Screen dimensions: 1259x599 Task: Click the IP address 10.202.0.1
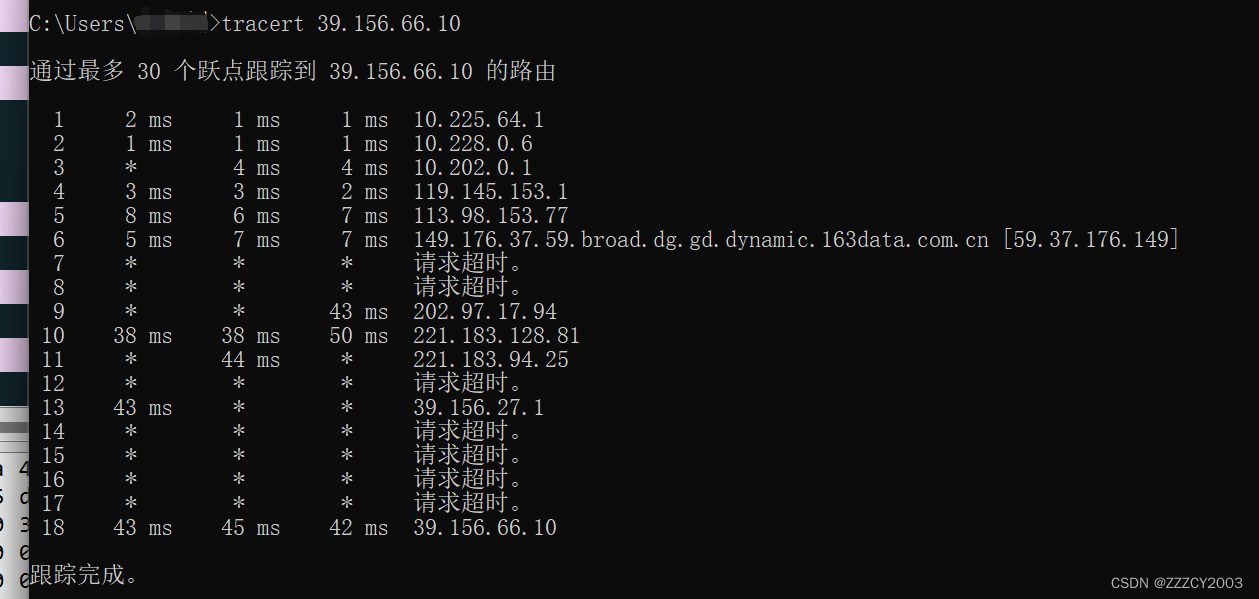point(473,168)
